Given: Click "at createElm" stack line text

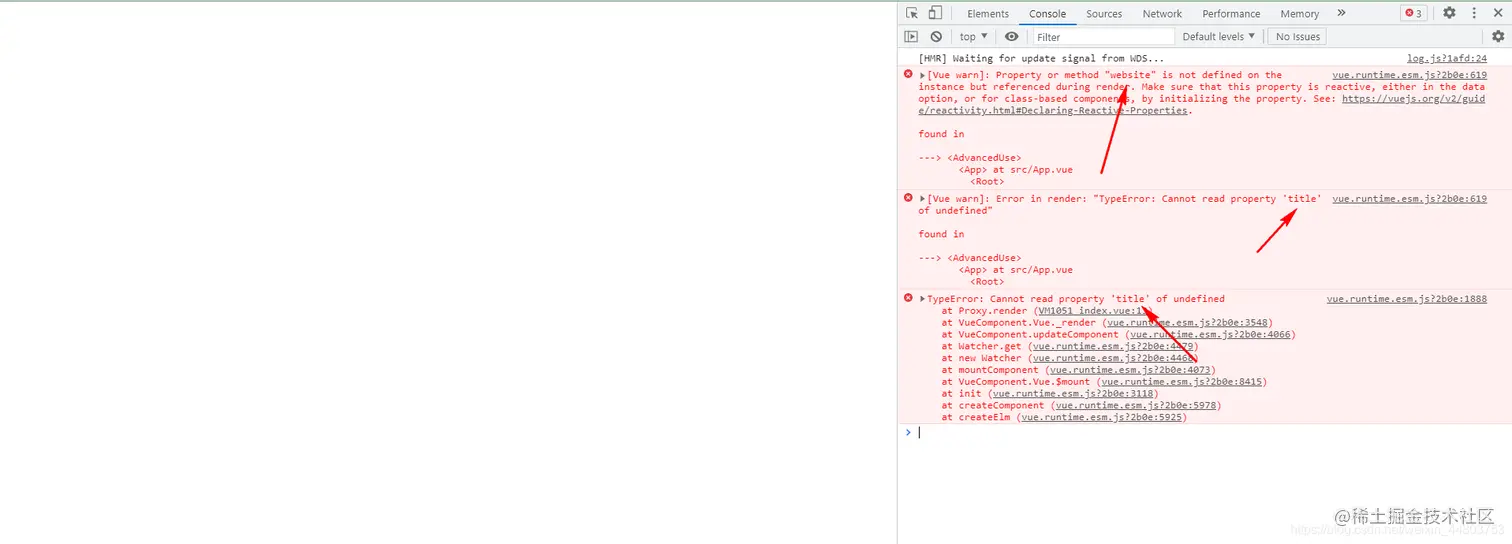Looking at the screenshot, I should [978, 418].
